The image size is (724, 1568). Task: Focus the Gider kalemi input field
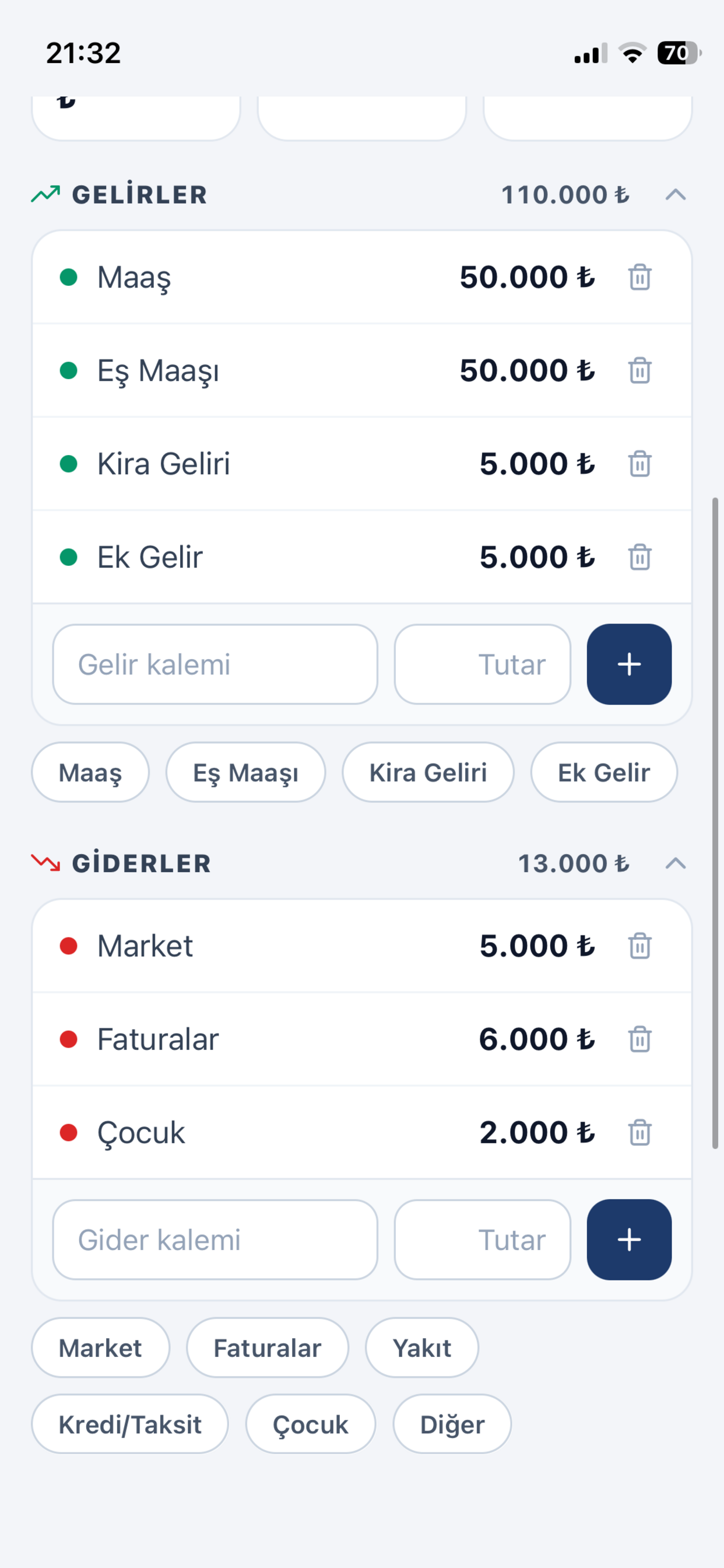coord(215,1240)
